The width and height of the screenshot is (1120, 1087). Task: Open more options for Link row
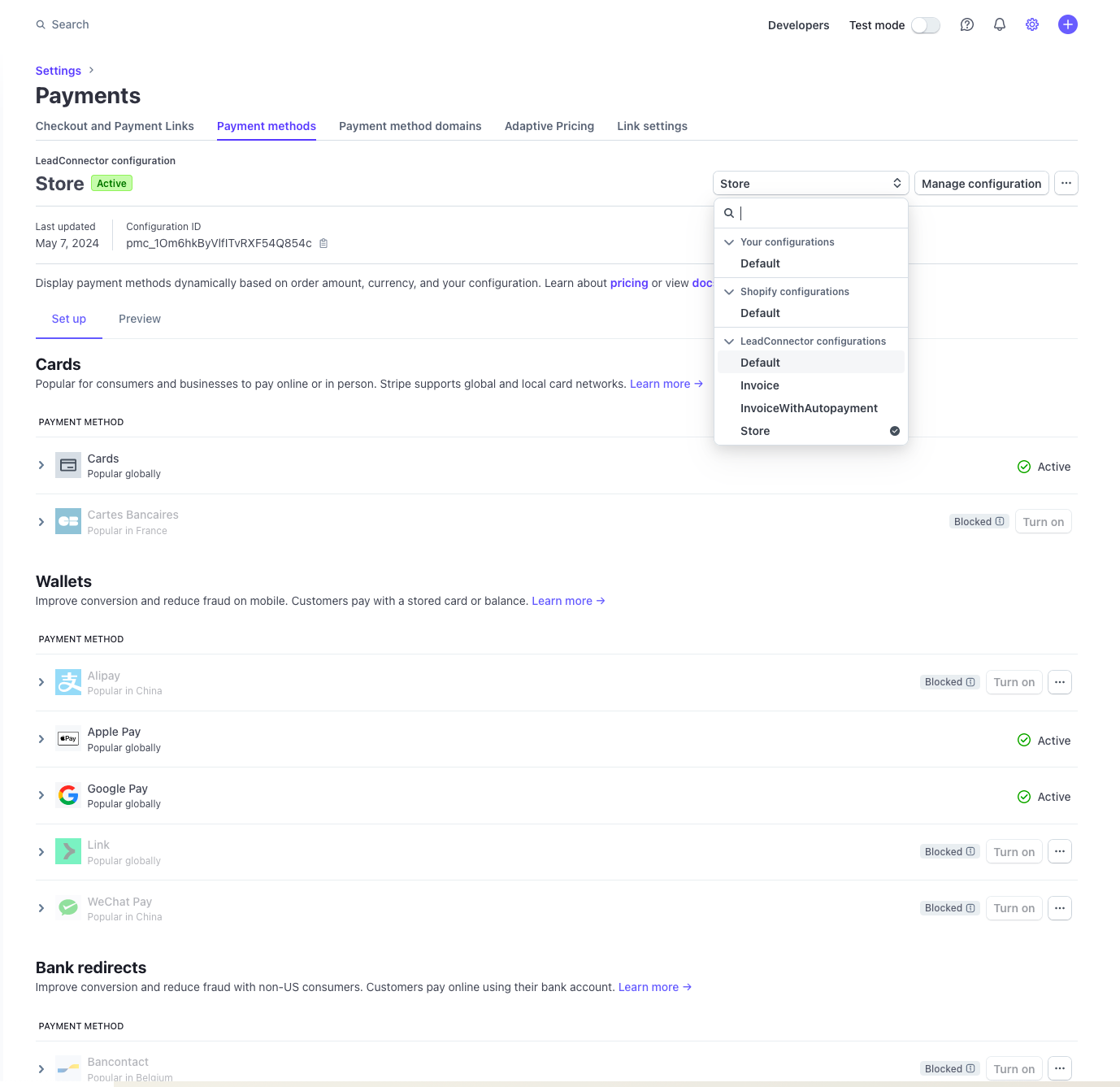point(1060,851)
